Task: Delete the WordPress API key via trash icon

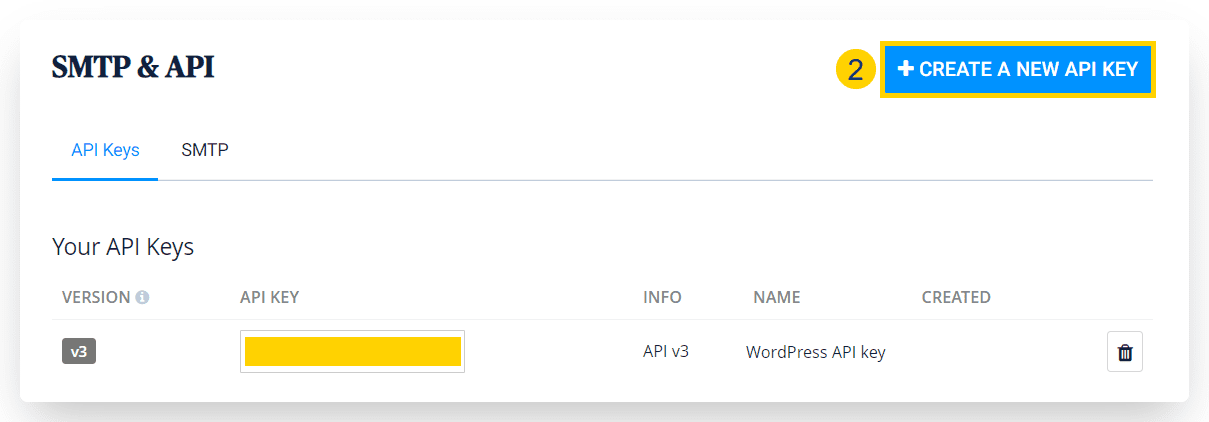Action: (x=1125, y=352)
